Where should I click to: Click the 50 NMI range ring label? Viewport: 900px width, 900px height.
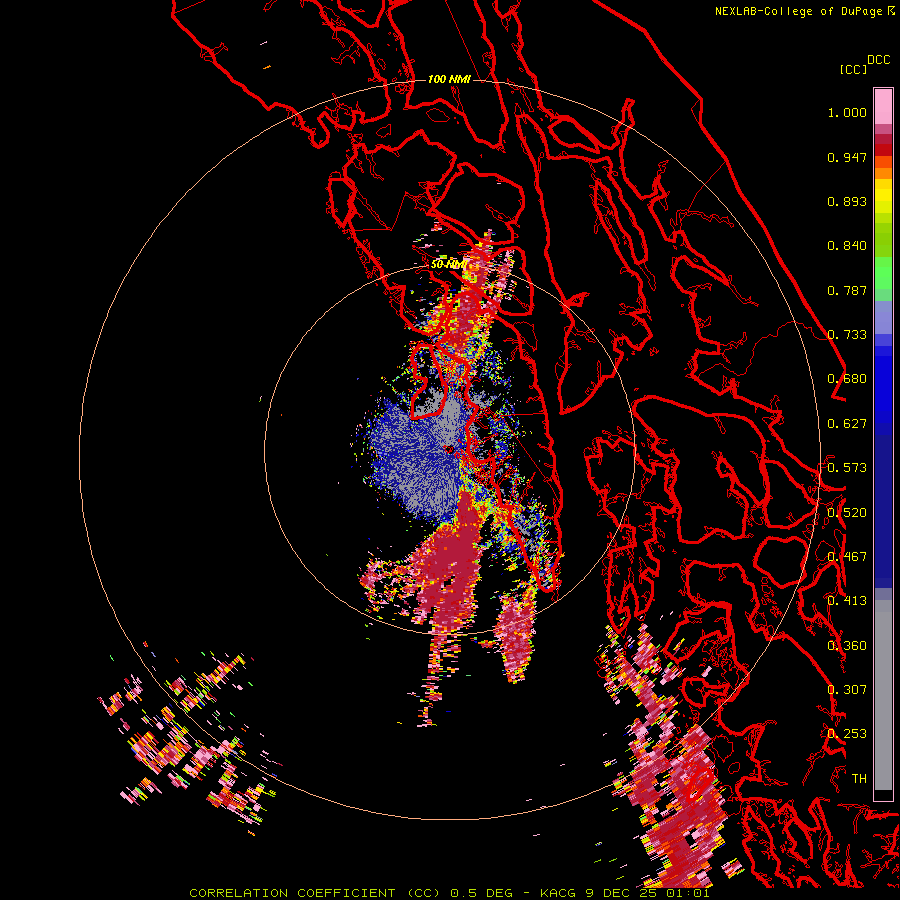pyautogui.click(x=449, y=265)
